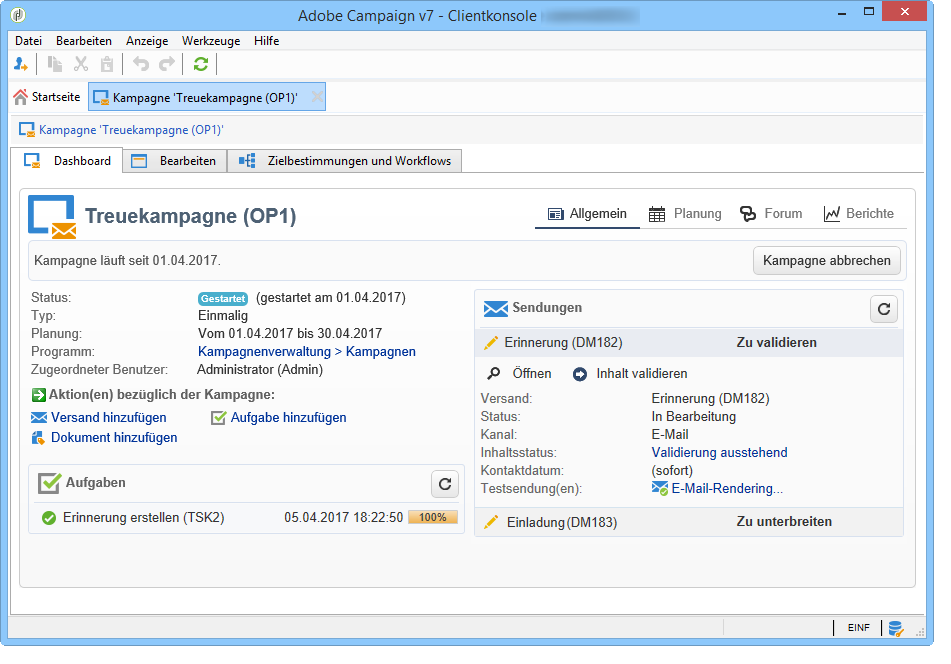Switch to the Startseite tab
Image resolution: width=951 pixels, height=664 pixels.
point(47,97)
